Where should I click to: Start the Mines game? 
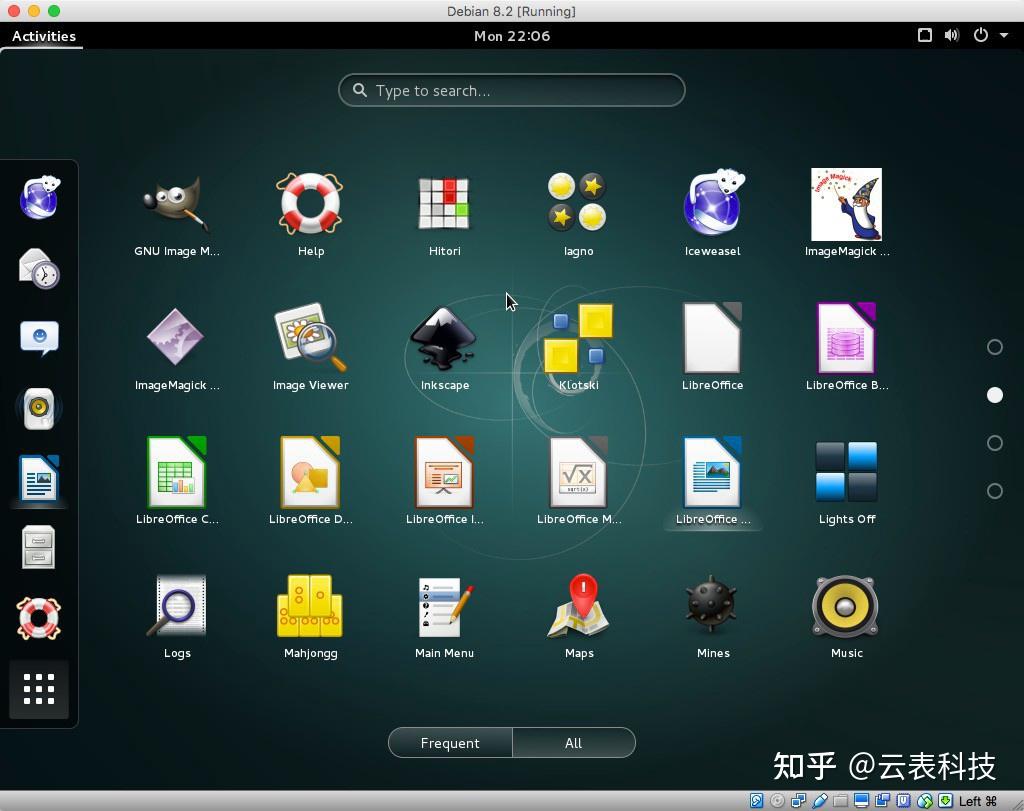pos(712,616)
